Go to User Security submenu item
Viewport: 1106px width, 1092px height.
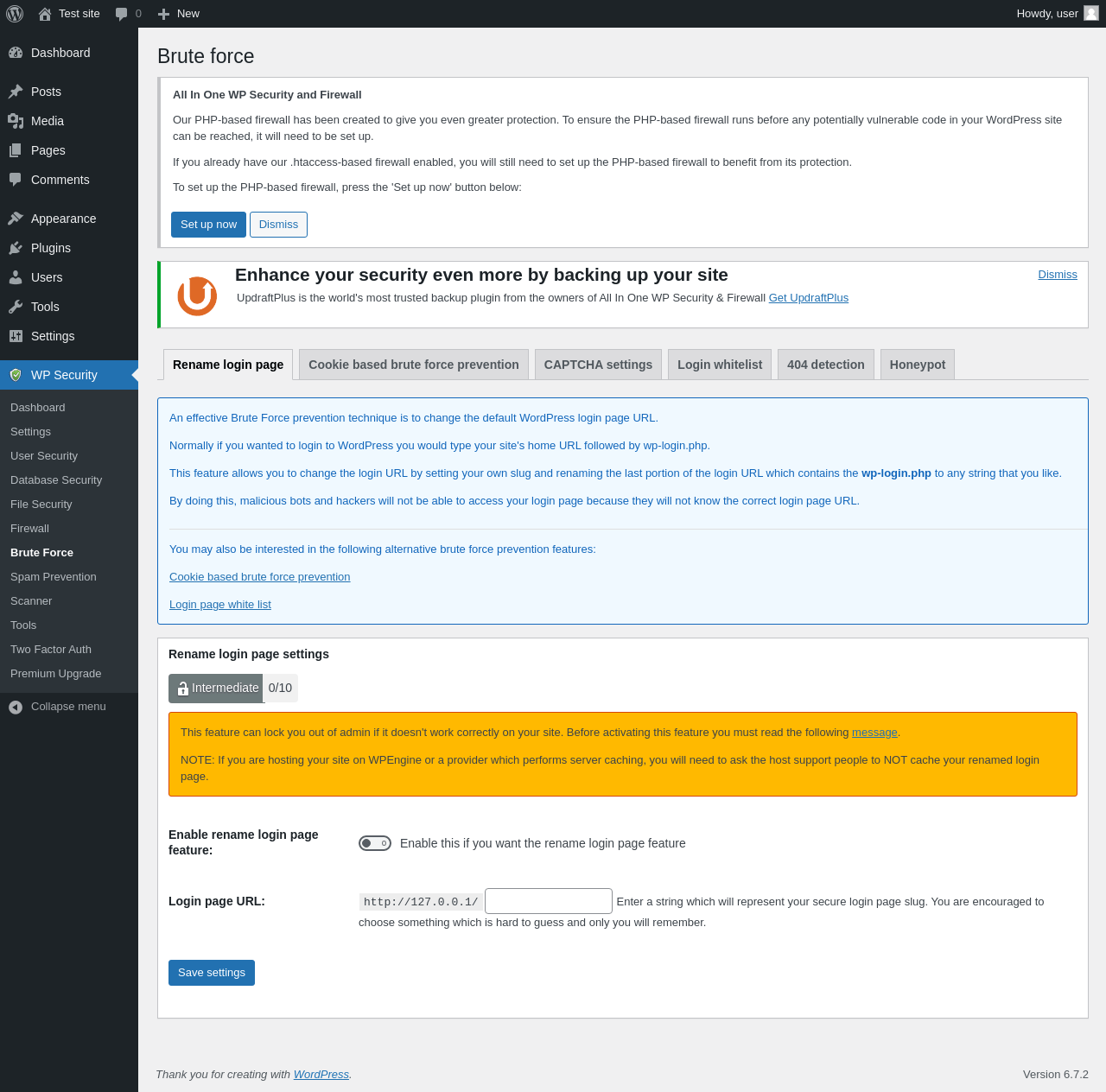click(x=44, y=456)
